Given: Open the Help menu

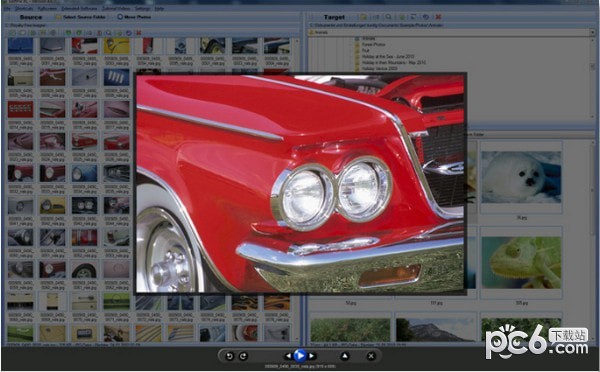Looking at the screenshot, I should pyautogui.click(x=159, y=8).
